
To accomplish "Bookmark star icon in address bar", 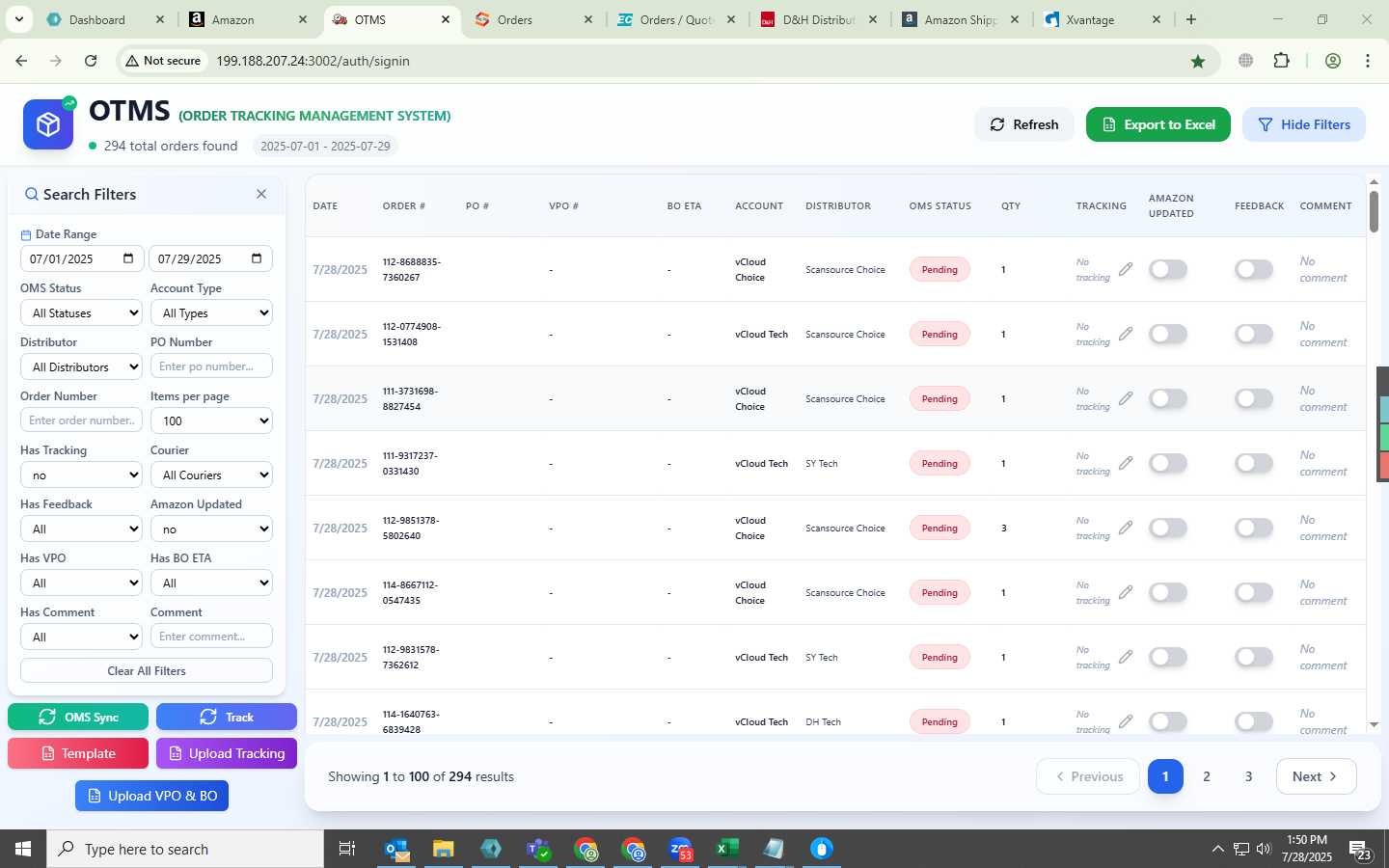I will (x=1198, y=61).
